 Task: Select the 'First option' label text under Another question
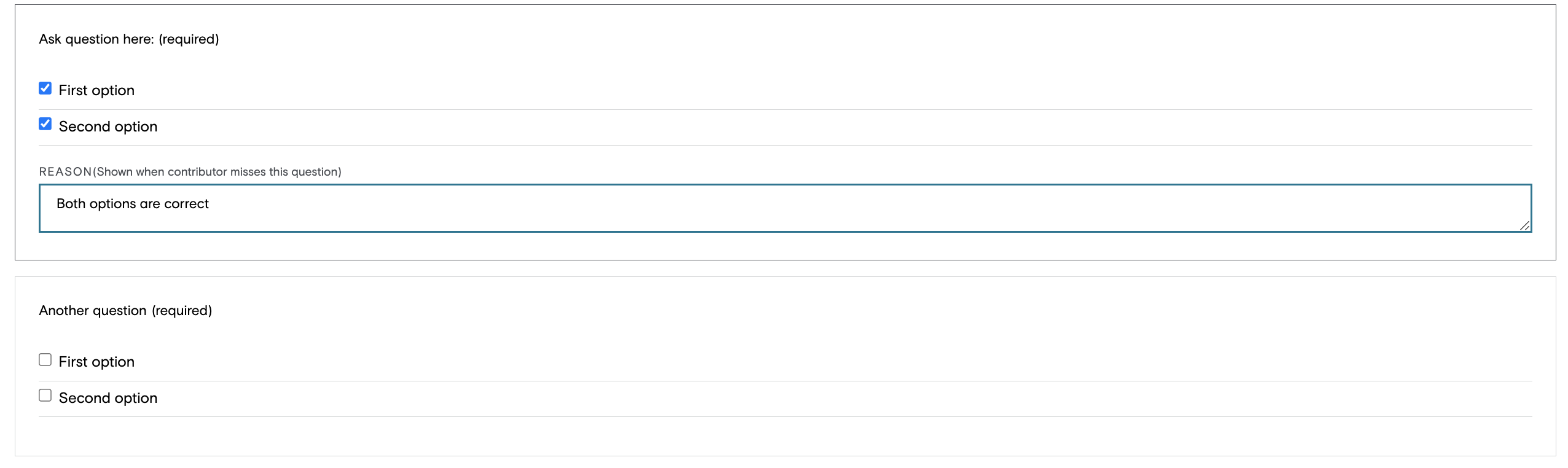click(96, 362)
